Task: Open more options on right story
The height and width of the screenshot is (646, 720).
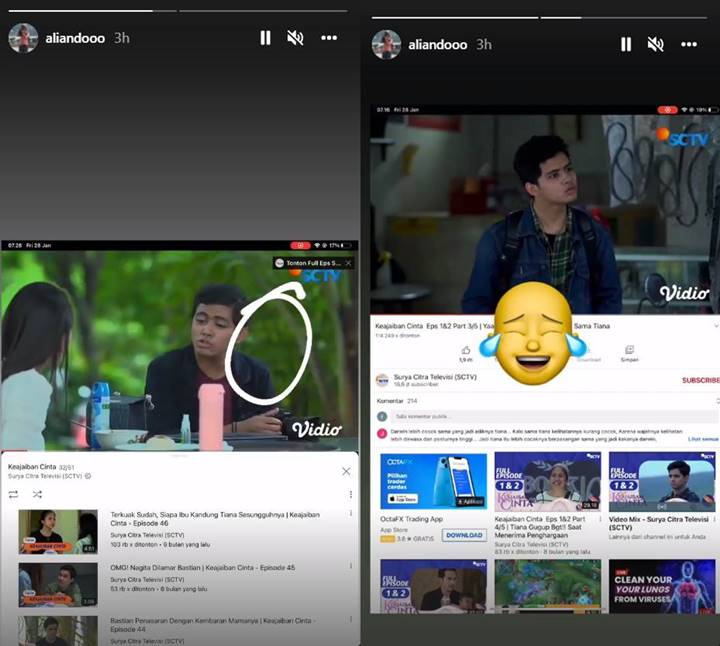Action: coord(689,45)
